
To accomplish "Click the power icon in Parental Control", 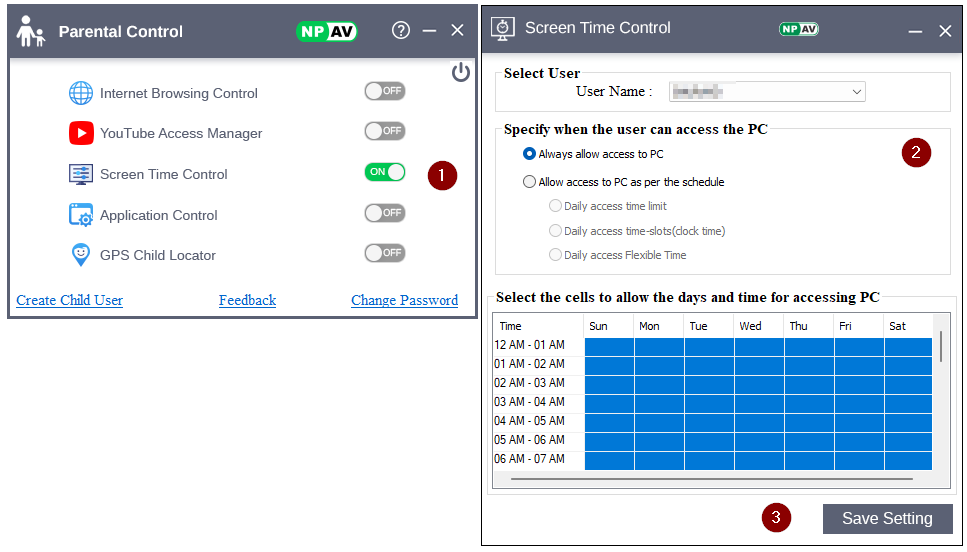I will point(460,72).
